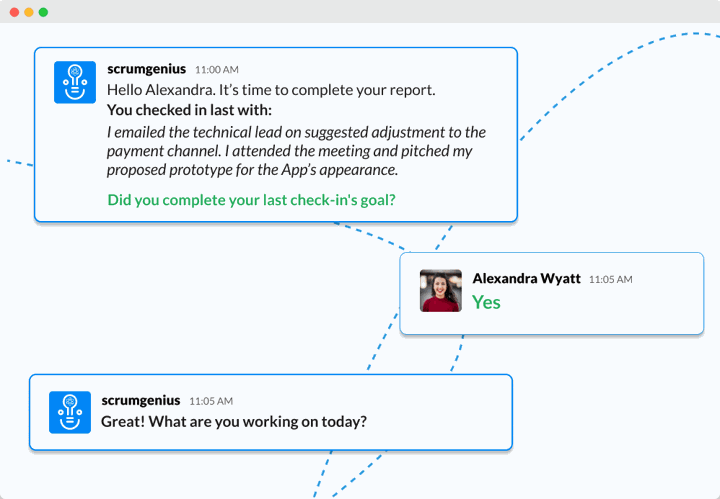Viewport: 720px width, 499px height.
Task: Click "Hello Alexandra" greeting line
Action: pos(271,90)
